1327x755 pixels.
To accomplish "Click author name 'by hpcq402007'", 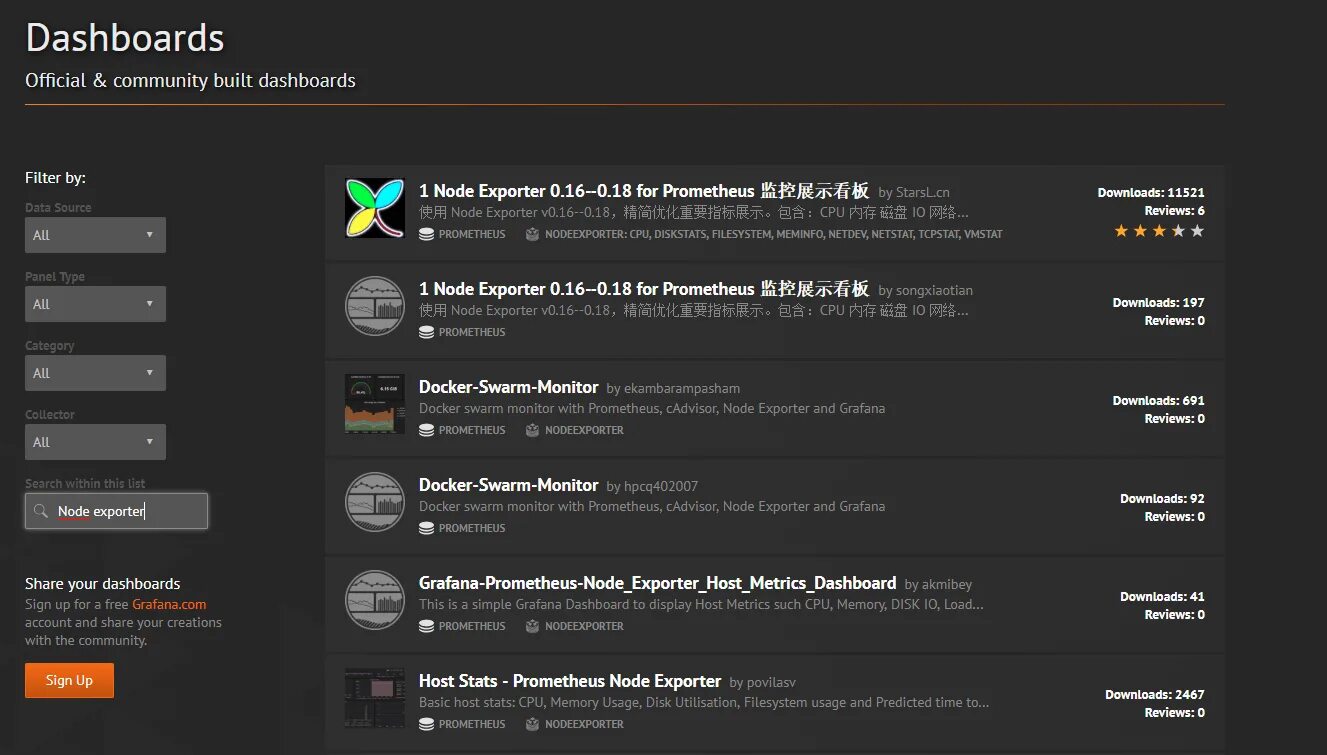I will pyautogui.click(x=652, y=486).
